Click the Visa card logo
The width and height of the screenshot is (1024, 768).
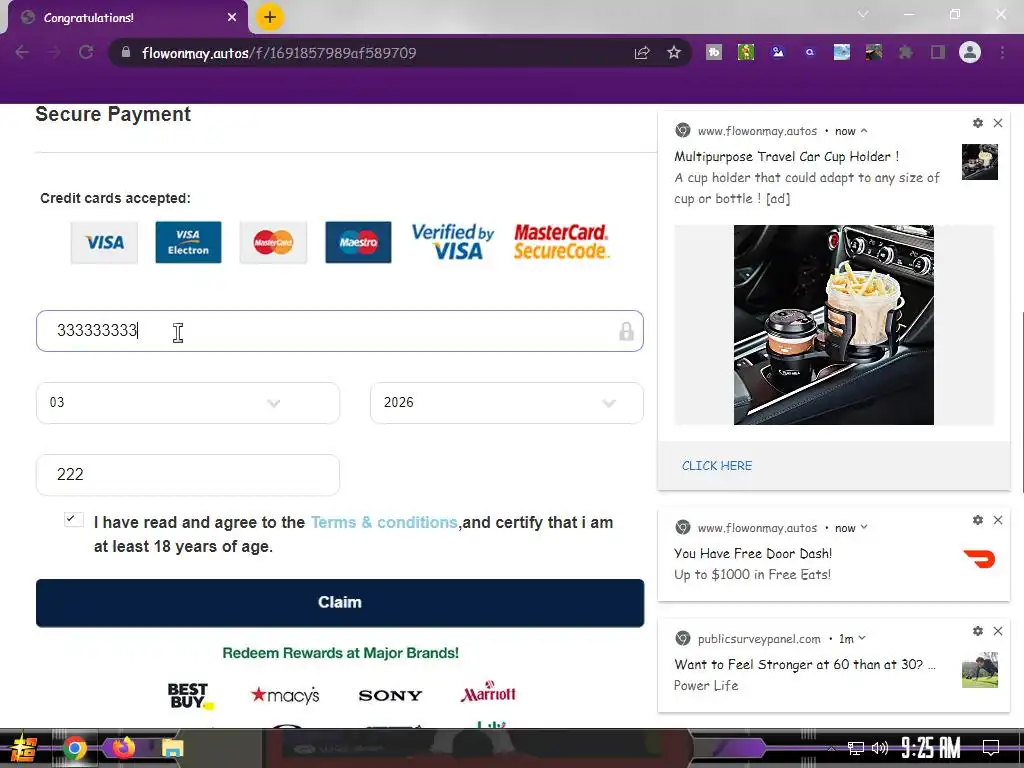(x=104, y=242)
